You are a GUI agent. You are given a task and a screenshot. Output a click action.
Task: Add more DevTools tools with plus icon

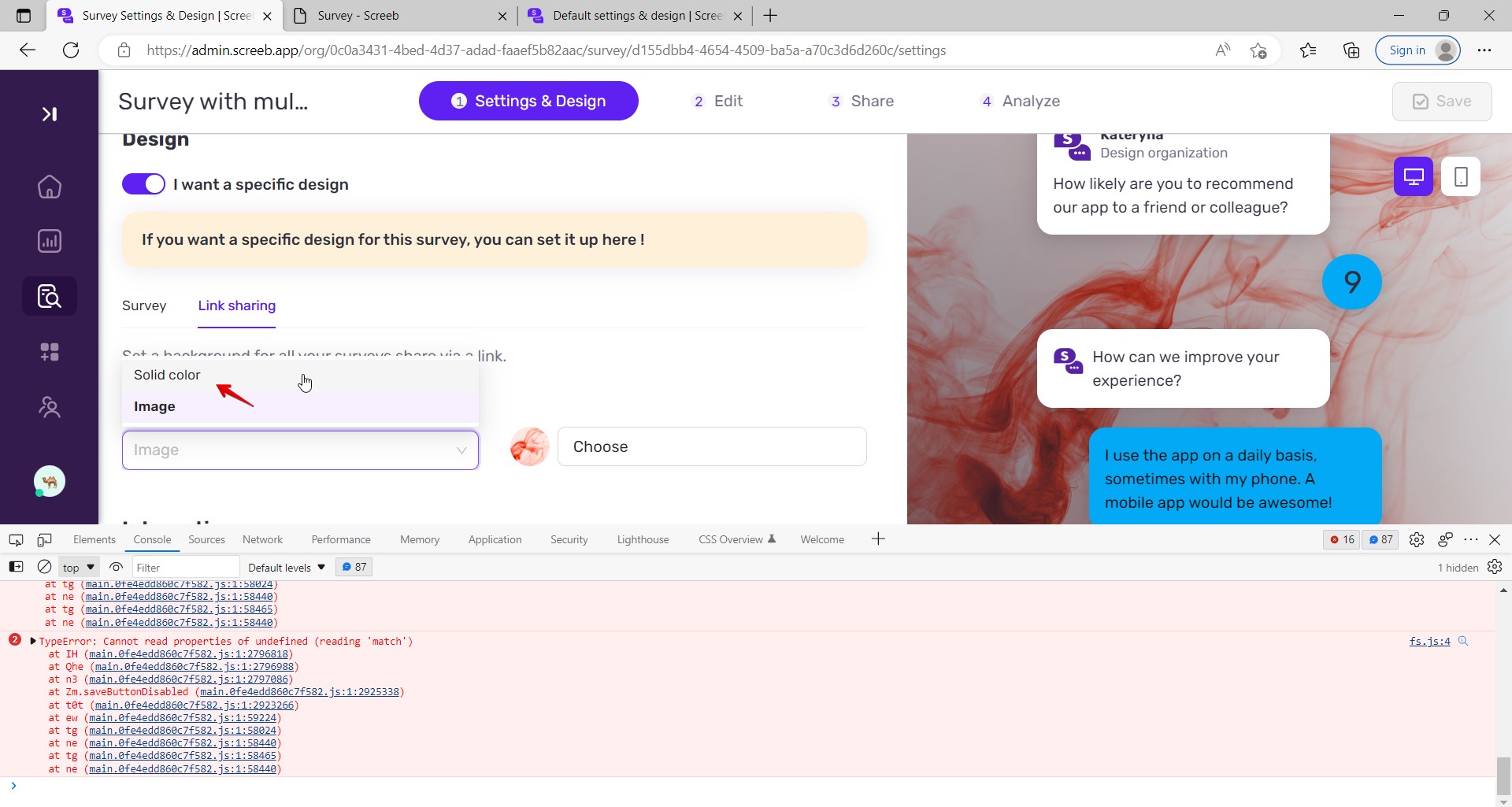pos(879,539)
